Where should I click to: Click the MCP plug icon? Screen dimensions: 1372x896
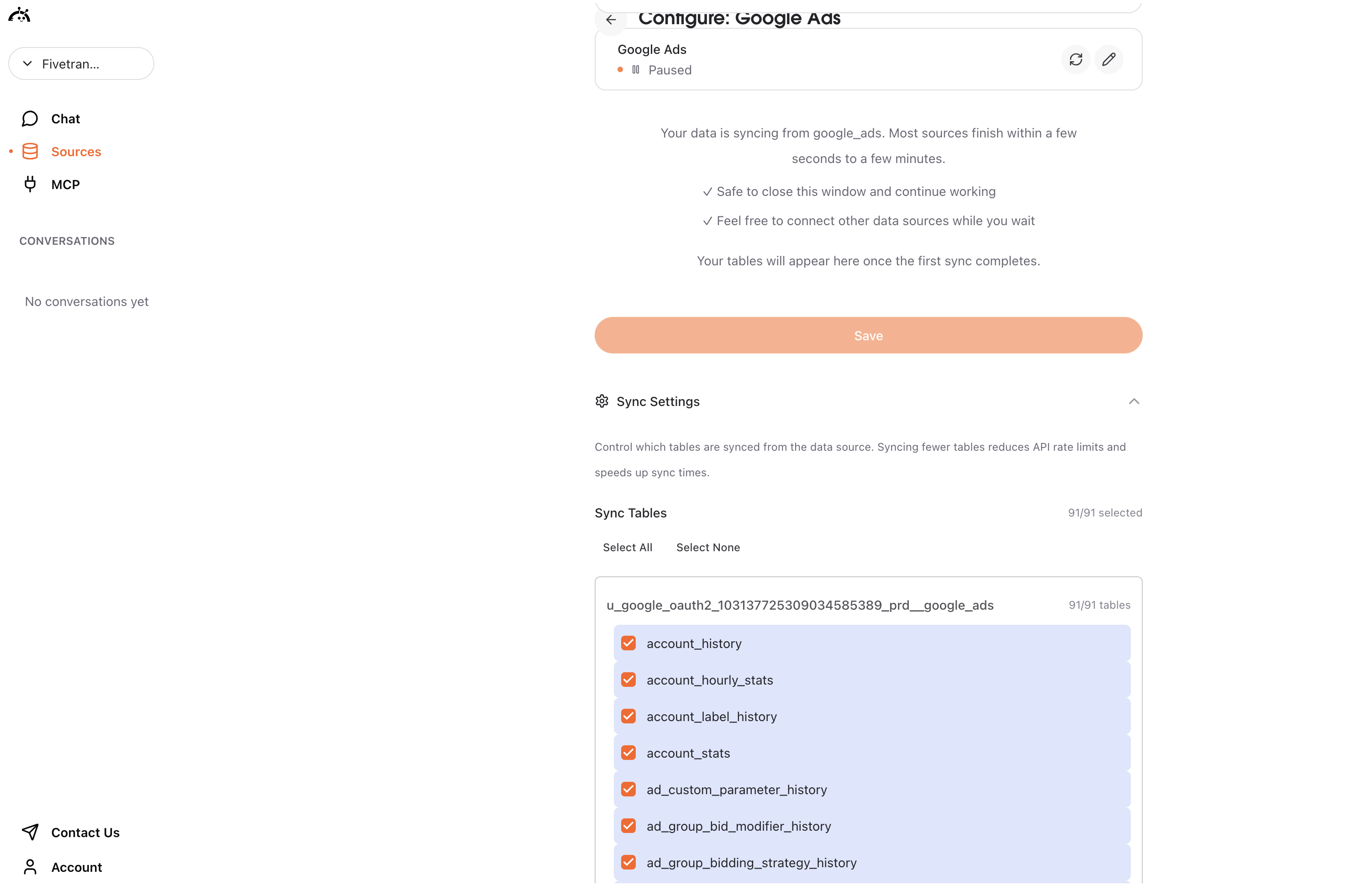click(30, 184)
